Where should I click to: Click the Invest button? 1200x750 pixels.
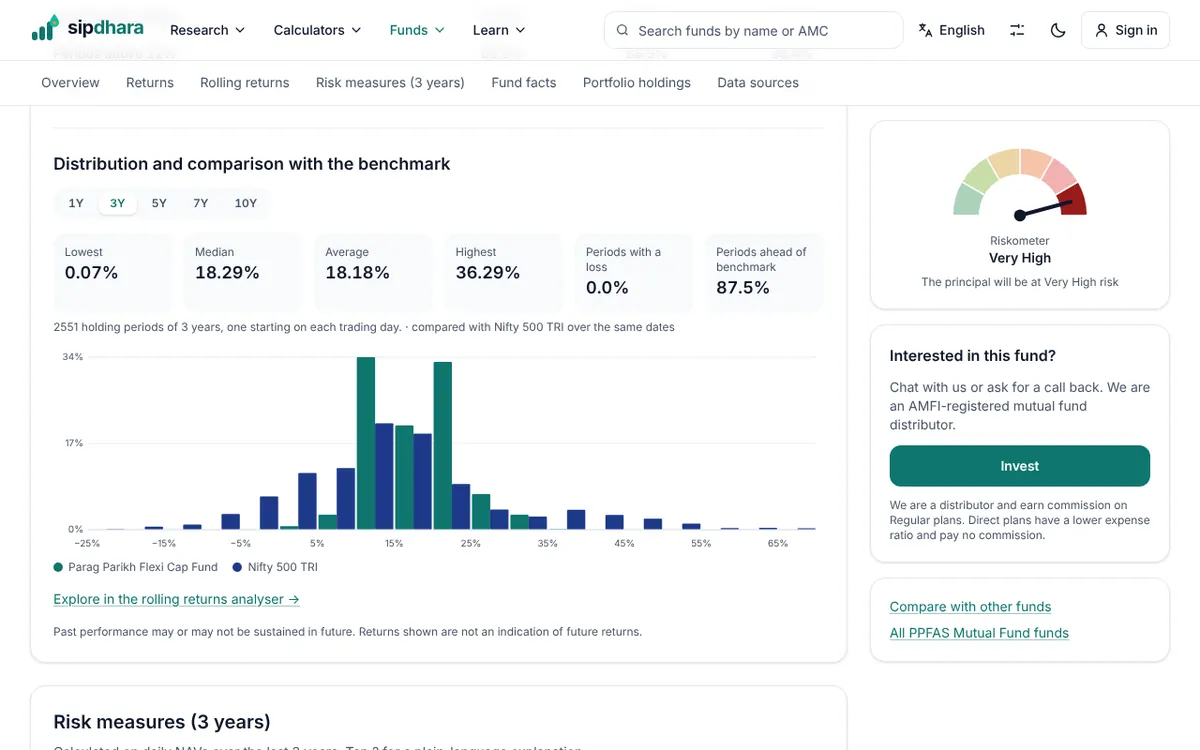[x=1020, y=466]
